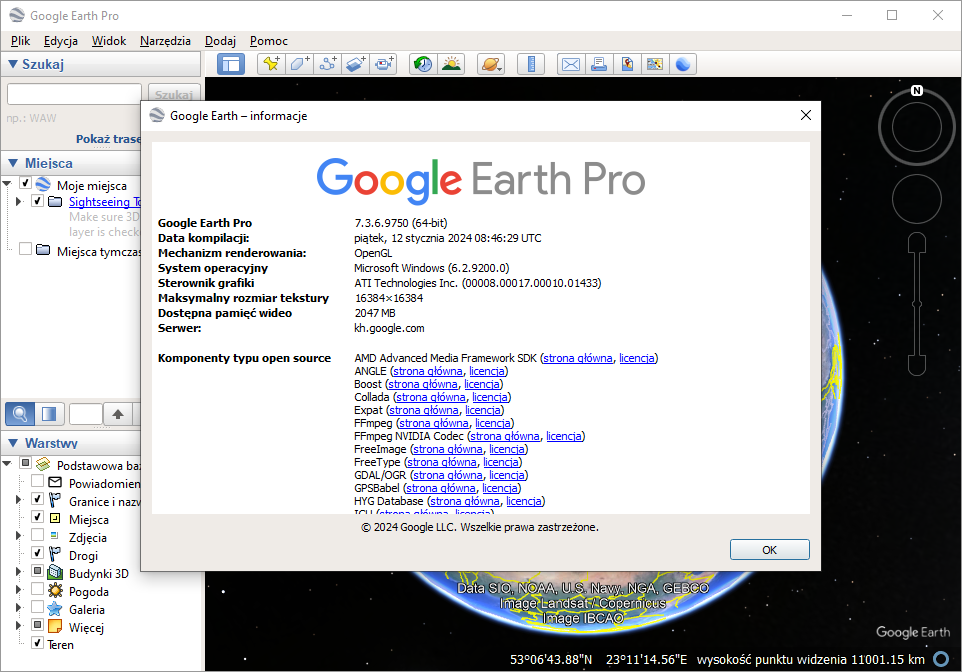This screenshot has height=672, width=962.
Task: Click the move up arrow button
Action: pos(118,414)
